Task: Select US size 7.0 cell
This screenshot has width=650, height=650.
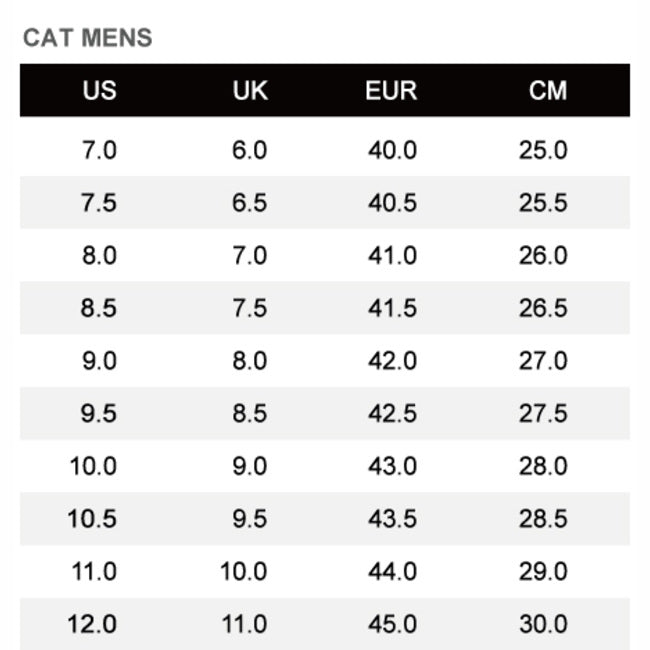Action: 99,151
